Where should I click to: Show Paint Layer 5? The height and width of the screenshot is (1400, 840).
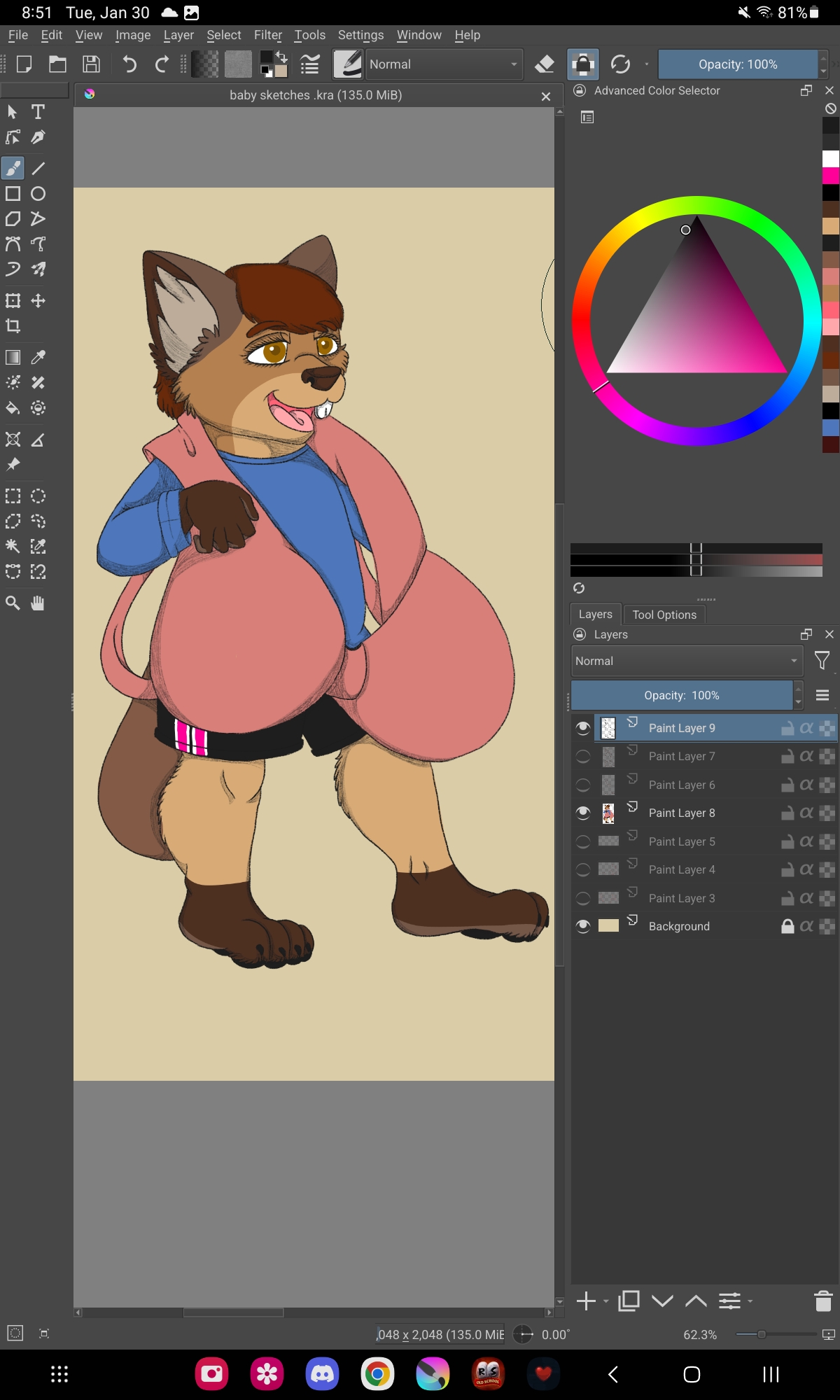pyautogui.click(x=583, y=842)
